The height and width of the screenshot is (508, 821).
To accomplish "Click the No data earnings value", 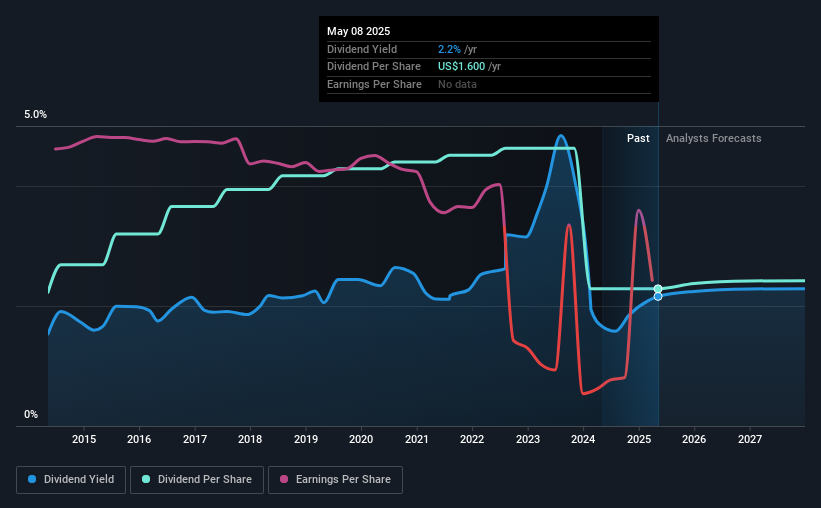I will [457, 84].
